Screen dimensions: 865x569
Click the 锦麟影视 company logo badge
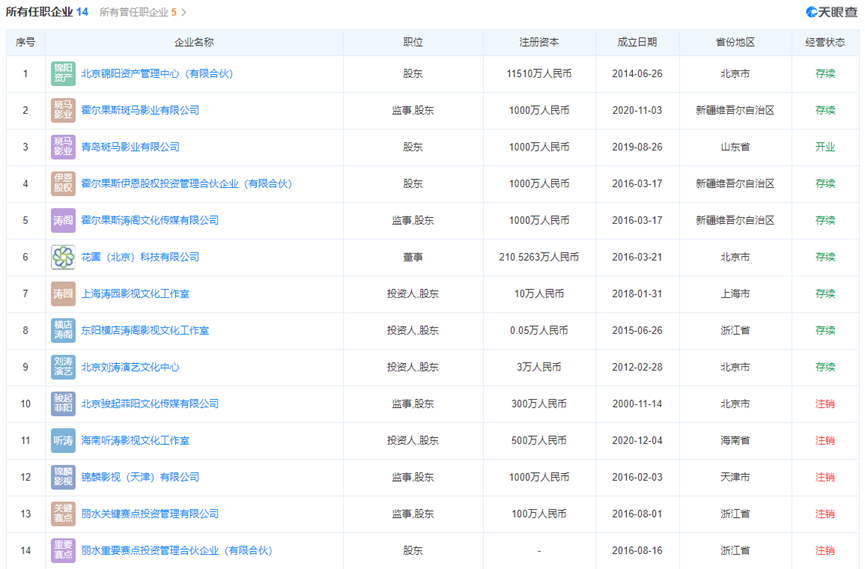(x=63, y=477)
